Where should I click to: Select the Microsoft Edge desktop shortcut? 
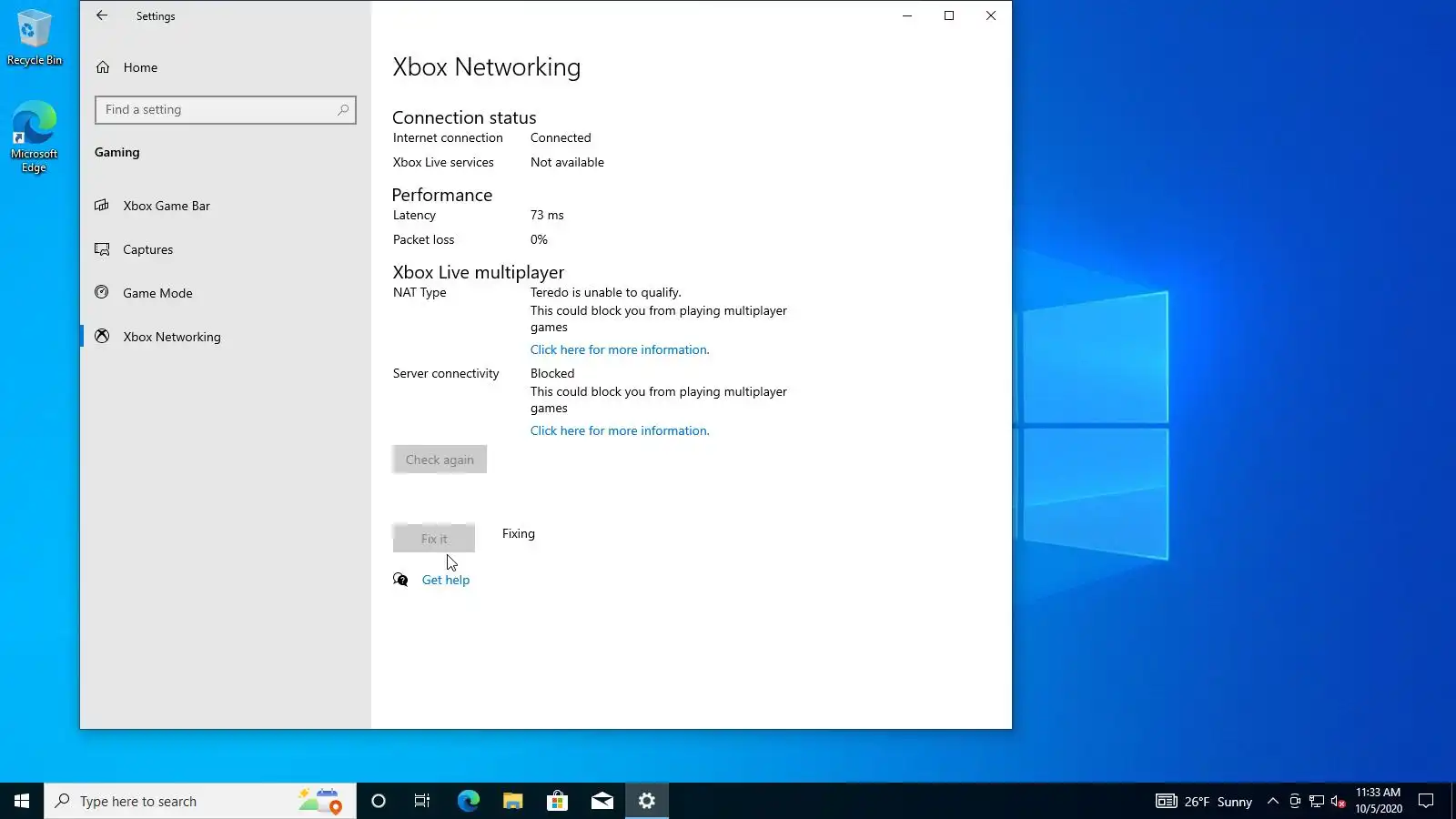click(35, 136)
